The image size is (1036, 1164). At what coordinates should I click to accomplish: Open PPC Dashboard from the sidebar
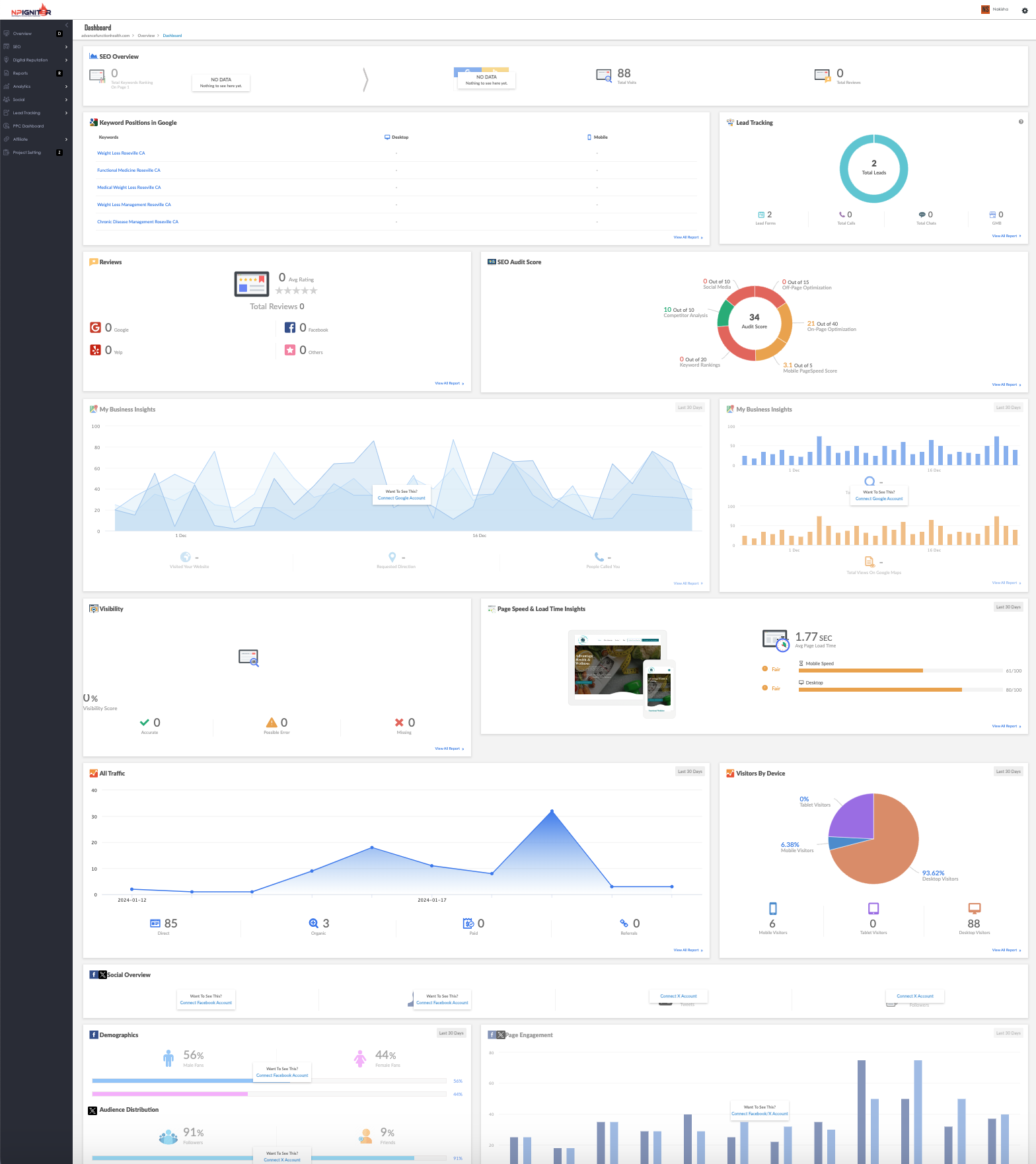coord(28,126)
